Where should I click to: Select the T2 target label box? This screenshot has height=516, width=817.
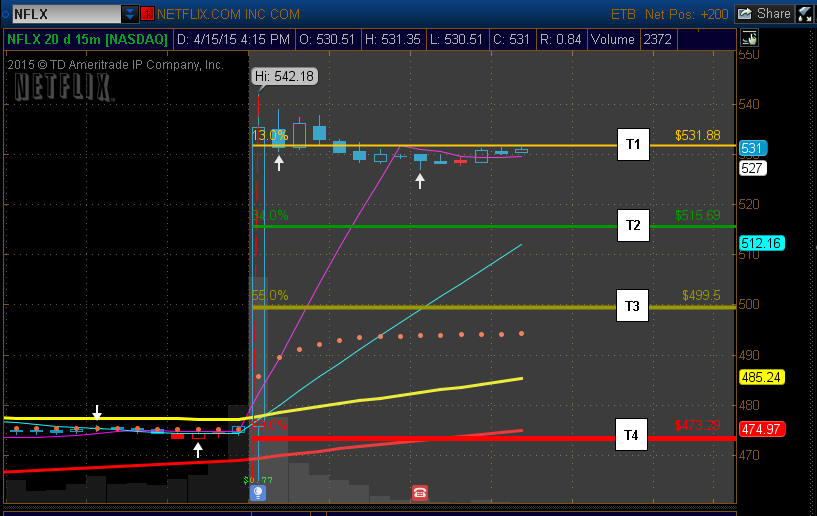(632, 226)
